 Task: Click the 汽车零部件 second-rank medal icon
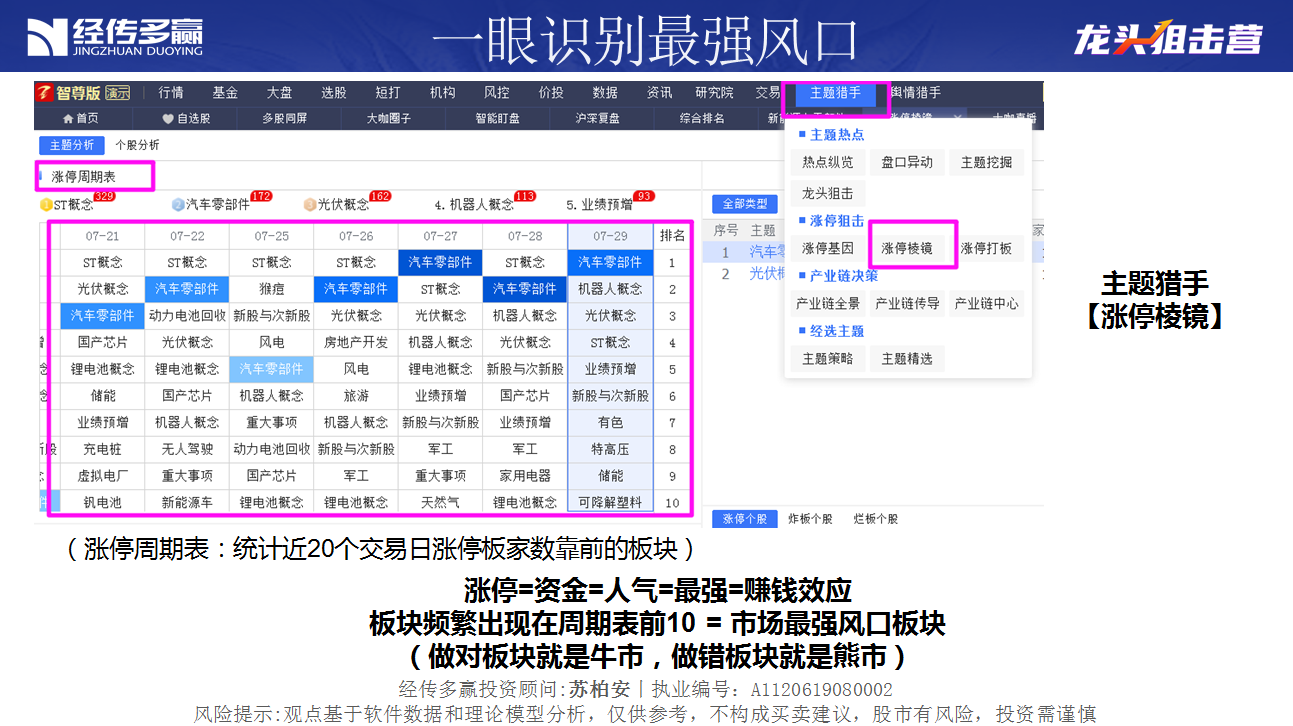(x=178, y=205)
